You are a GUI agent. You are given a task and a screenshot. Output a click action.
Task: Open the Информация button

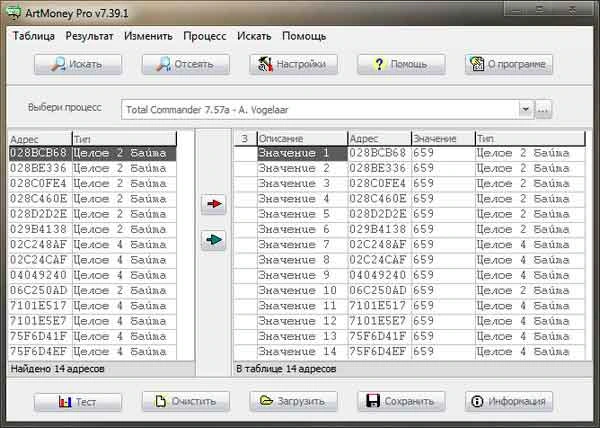point(509,402)
